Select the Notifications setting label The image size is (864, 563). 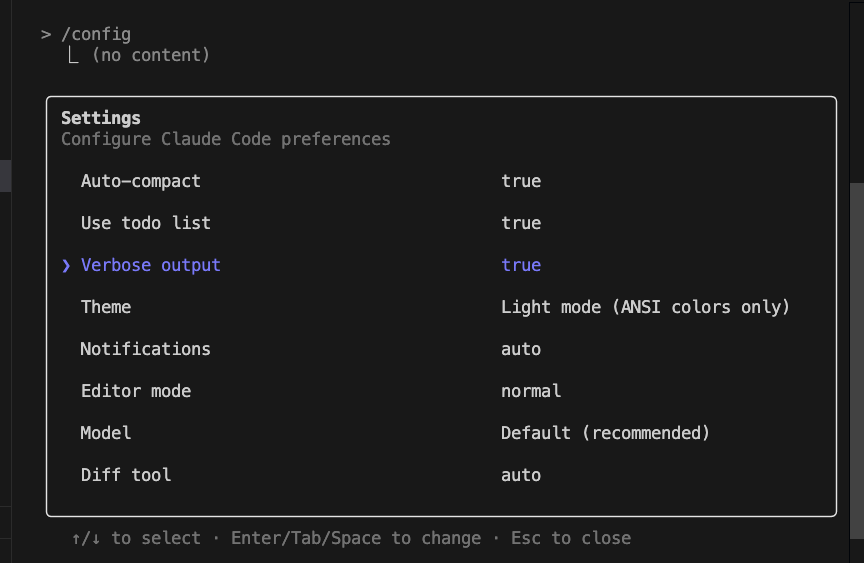(146, 349)
